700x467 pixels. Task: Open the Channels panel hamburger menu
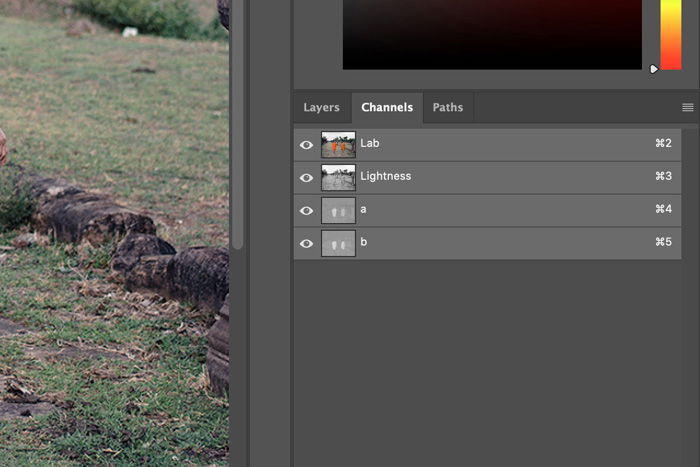(688, 107)
